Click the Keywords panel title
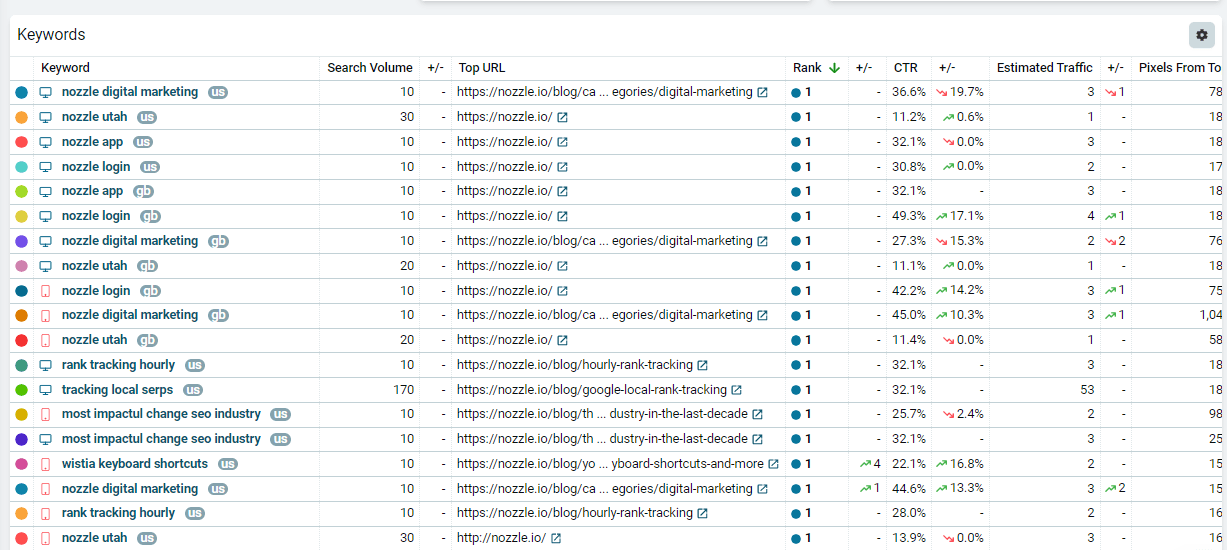The image size is (1227, 550). (x=51, y=35)
